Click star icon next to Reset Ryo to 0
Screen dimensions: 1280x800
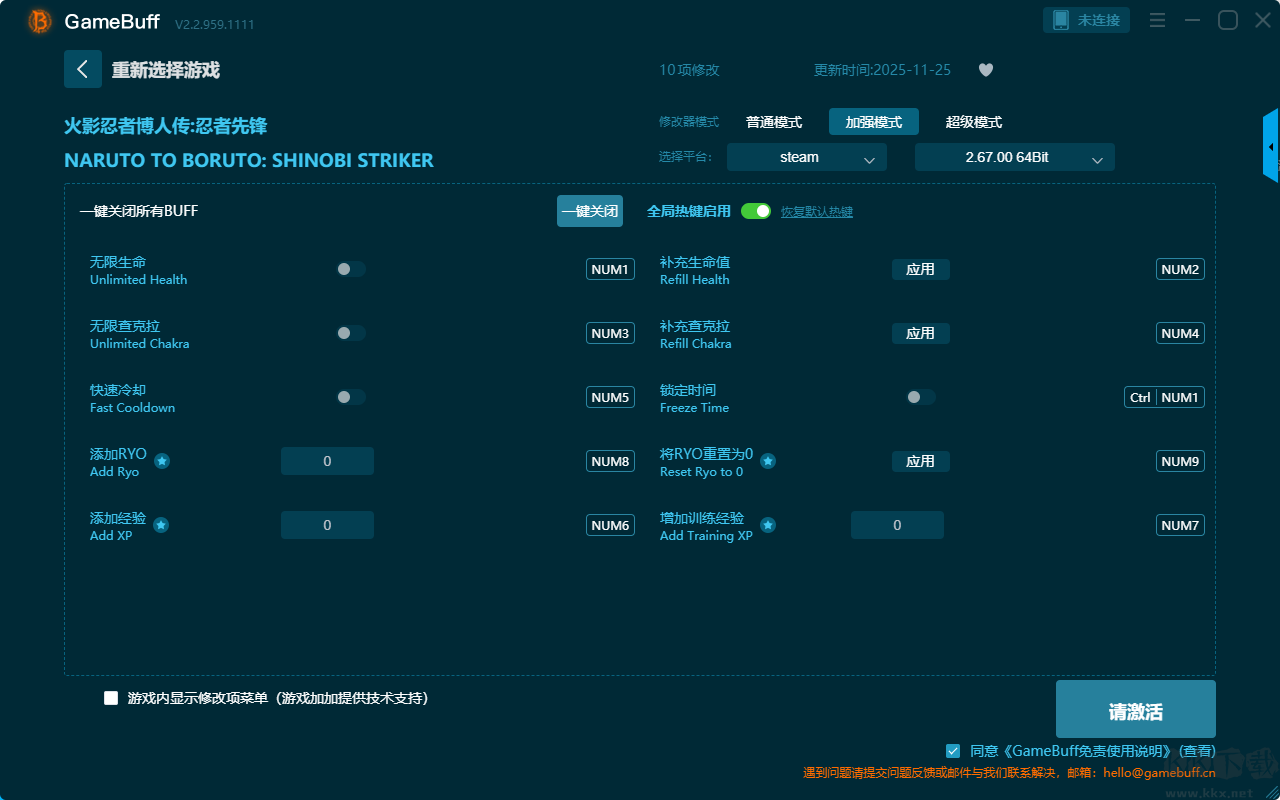[768, 461]
